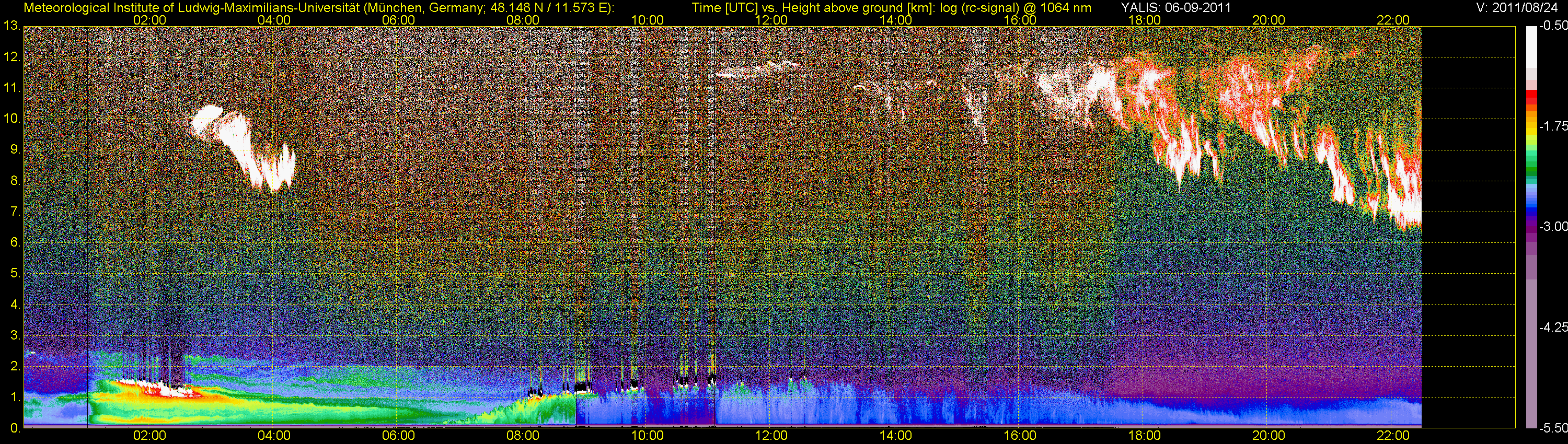Screen dimensions: 1568x444
Task: Click the 6 km height axis label
Action: tap(15, 242)
